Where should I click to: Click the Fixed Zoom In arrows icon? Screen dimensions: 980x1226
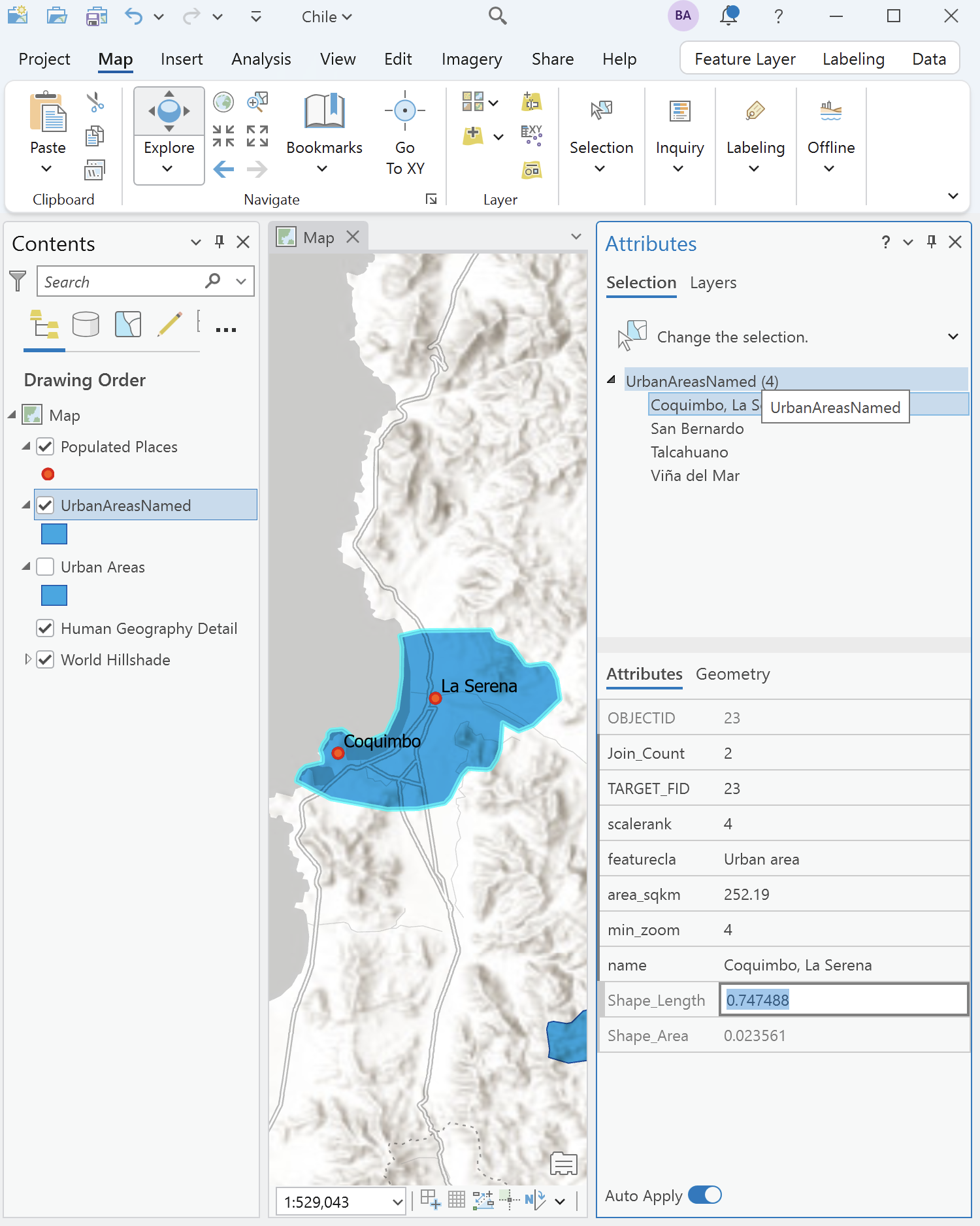[223, 136]
